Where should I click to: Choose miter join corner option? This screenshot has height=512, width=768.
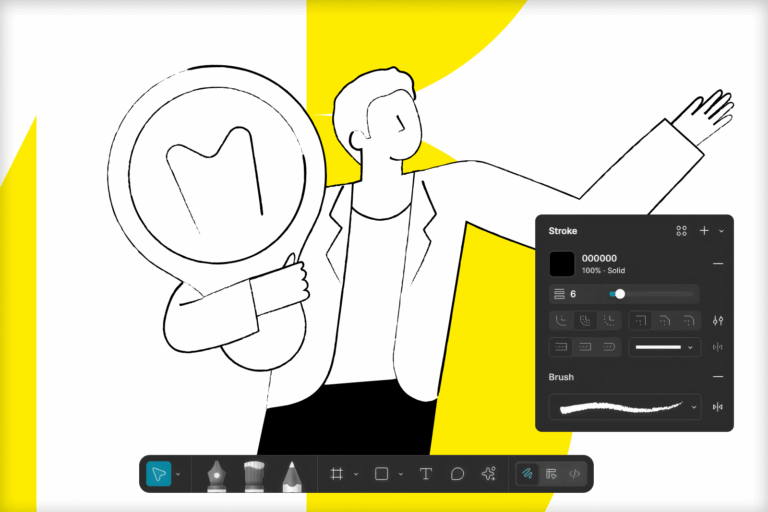click(x=641, y=321)
